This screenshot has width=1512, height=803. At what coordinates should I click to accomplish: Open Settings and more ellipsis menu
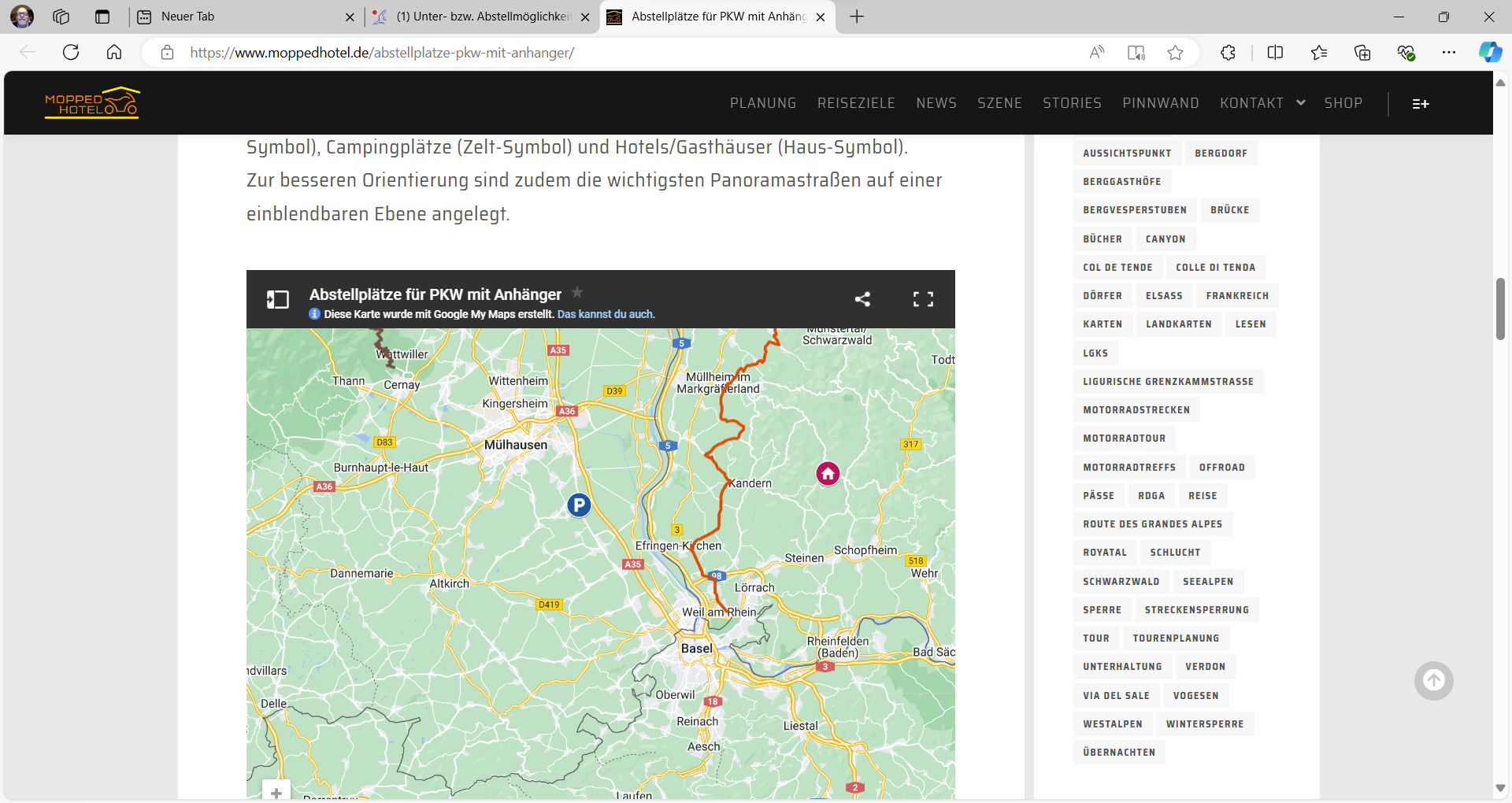coord(1449,53)
